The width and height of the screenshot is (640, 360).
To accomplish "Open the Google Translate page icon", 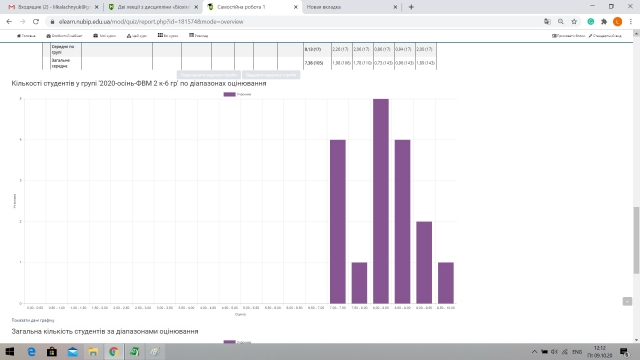I will (x=547, y=22).
